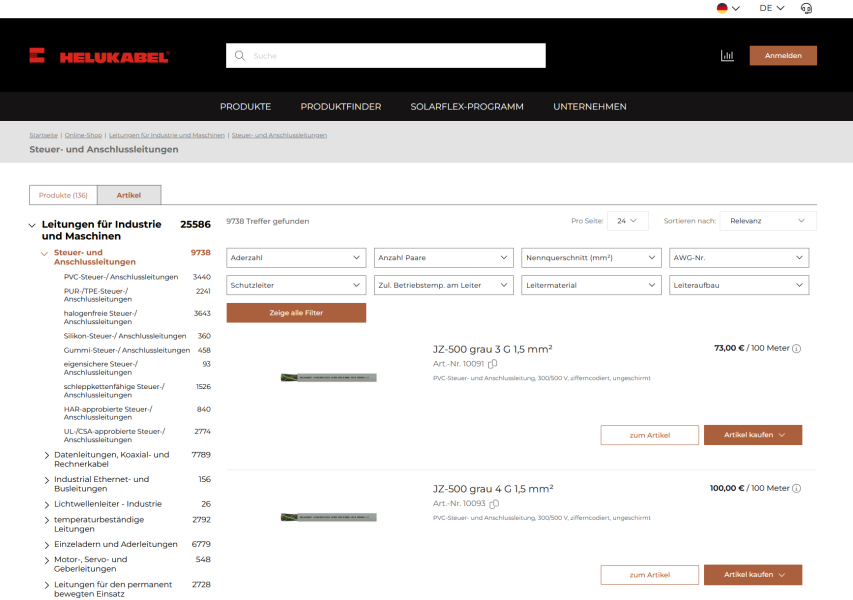Copy article number 10093 via copy icon
The width and height of the screenshot is (853, 600).
click(x=493, y=503)
